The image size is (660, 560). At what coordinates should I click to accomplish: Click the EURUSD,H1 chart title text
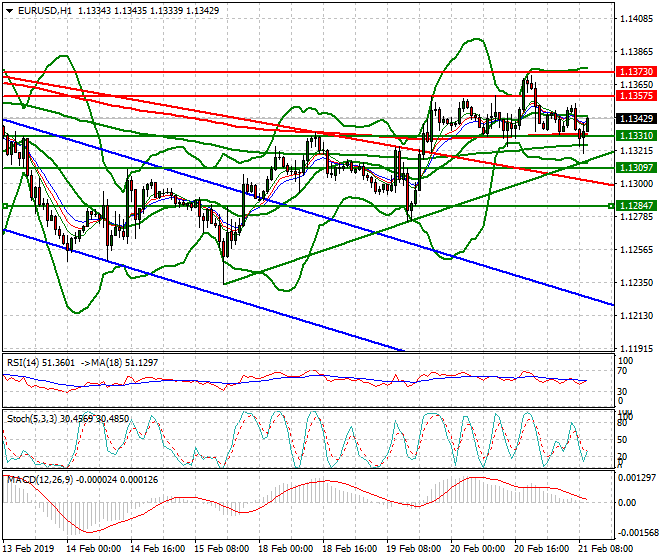[x=45, y=11]
